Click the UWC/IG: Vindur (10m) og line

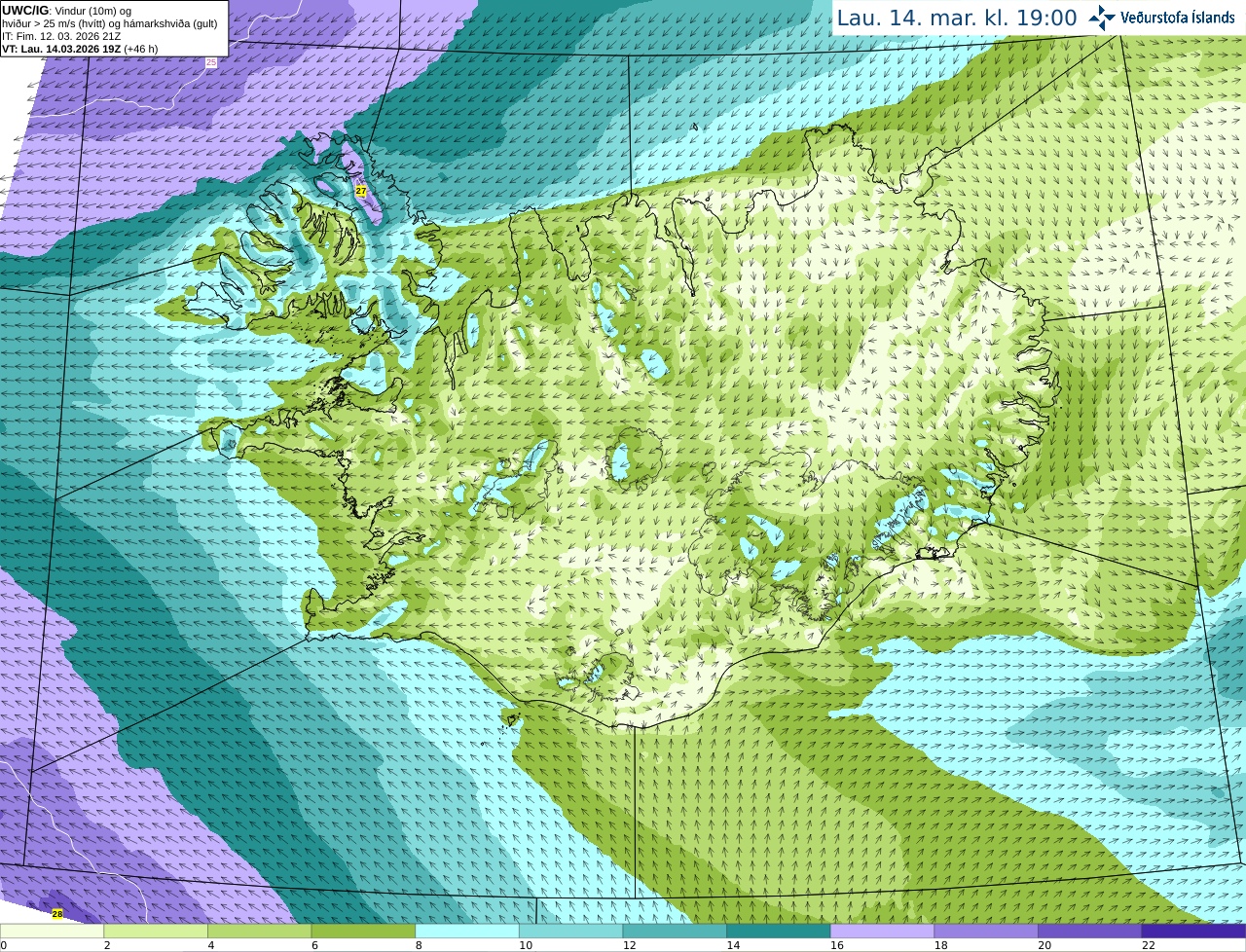pos(66,10)
